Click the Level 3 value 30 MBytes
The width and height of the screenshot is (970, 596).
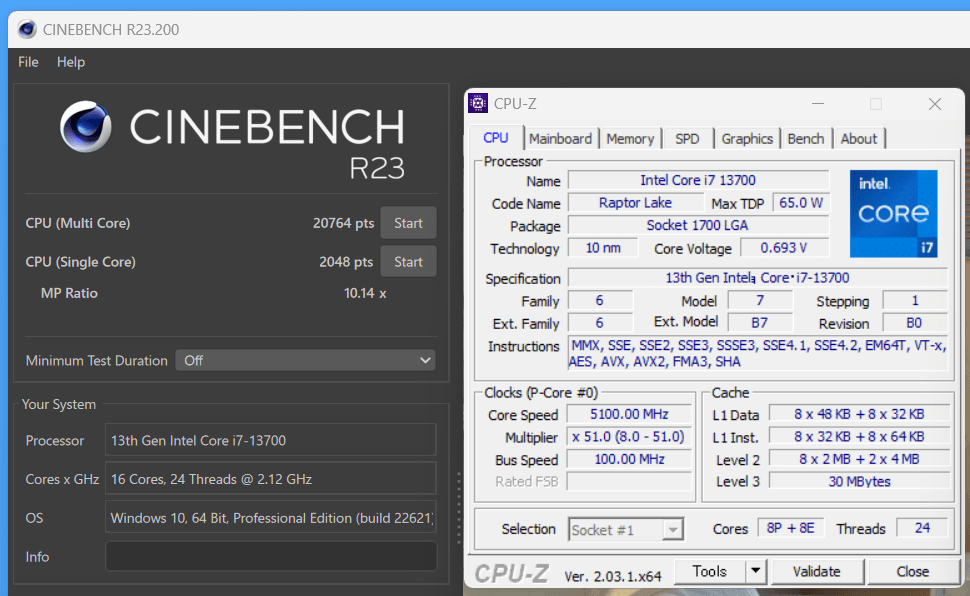click(859, 482)
